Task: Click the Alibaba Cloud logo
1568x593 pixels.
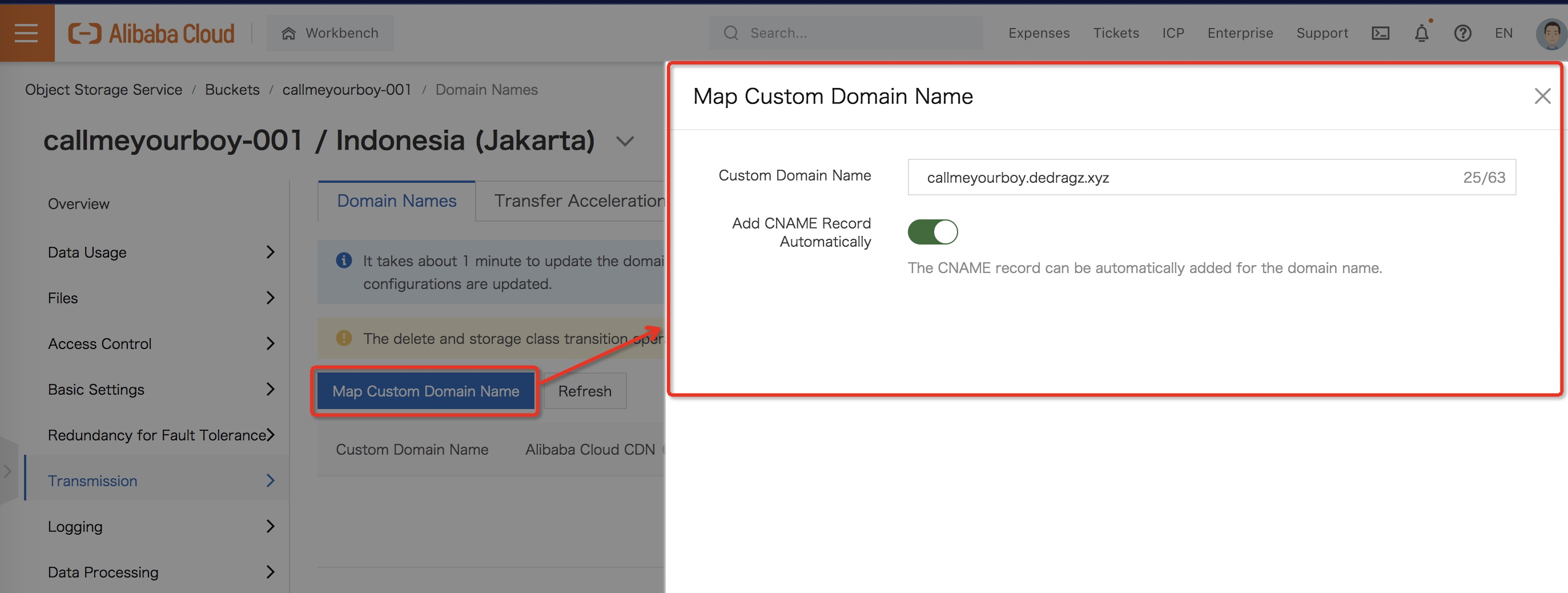Action: [x=151, y=34]
